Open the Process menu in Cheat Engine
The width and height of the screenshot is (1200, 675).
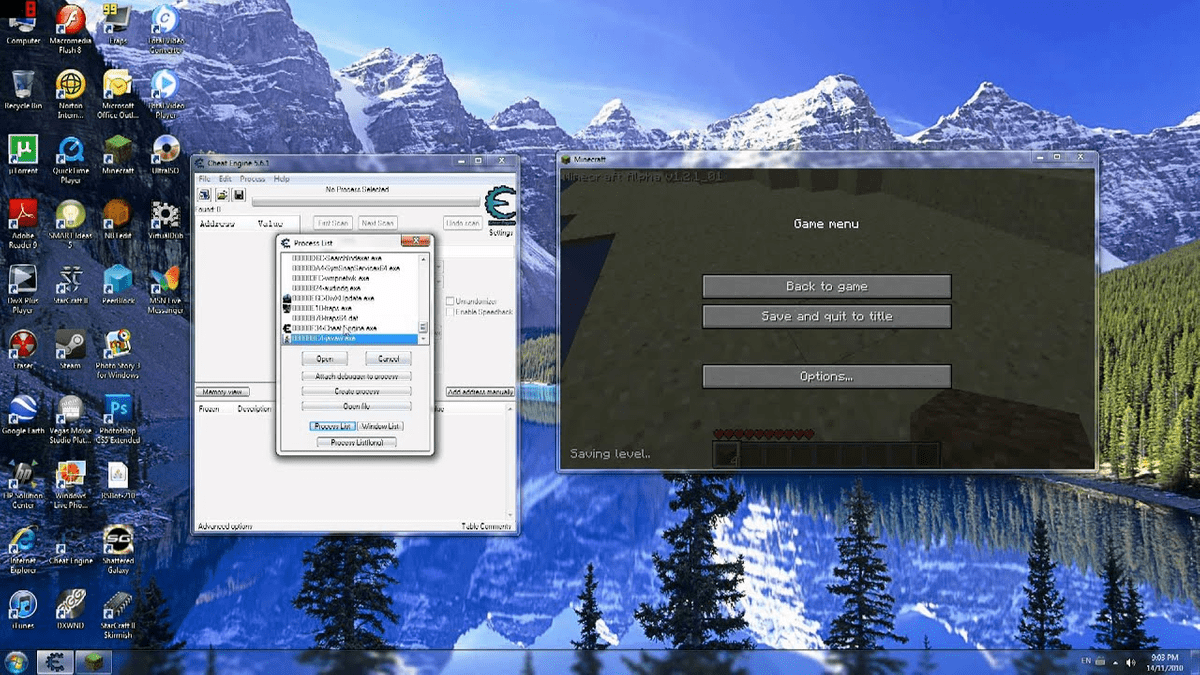click(252, 179)
